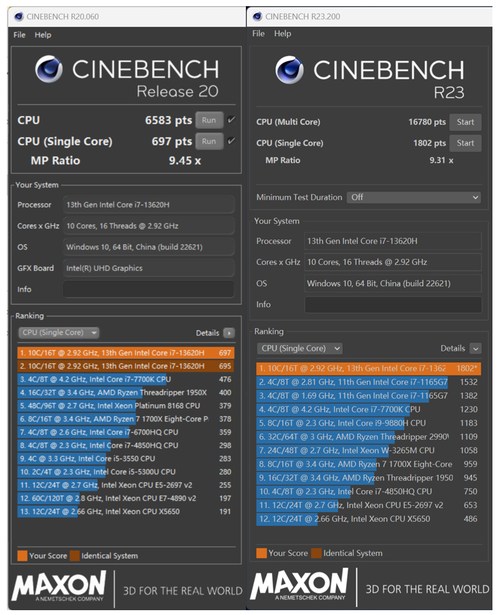
Task: Open the Minimum Test Duration dropdown
Action: tap(414, 197)
